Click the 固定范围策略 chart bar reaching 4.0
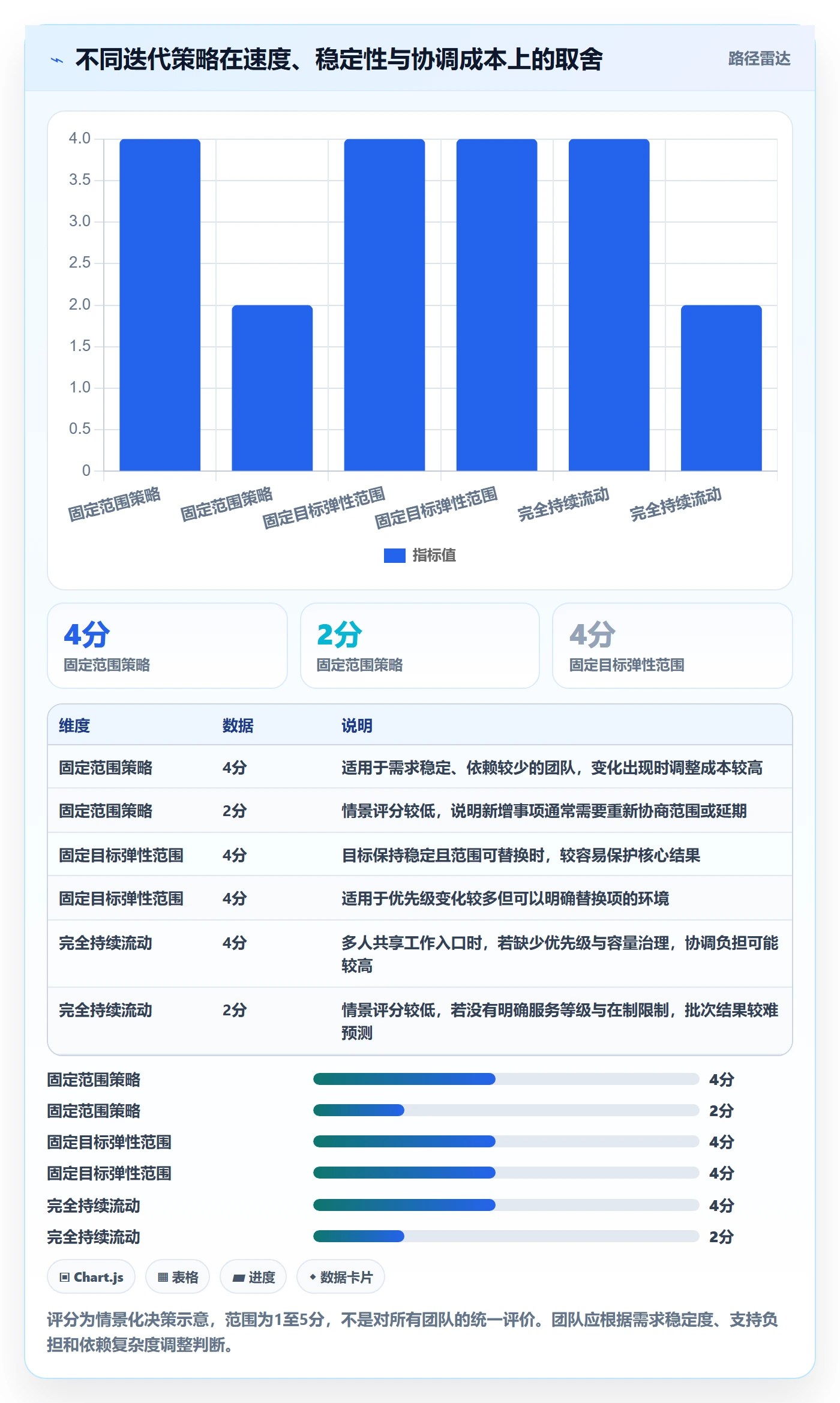Screen dimensions: 840x1403 tap(160, 305)
